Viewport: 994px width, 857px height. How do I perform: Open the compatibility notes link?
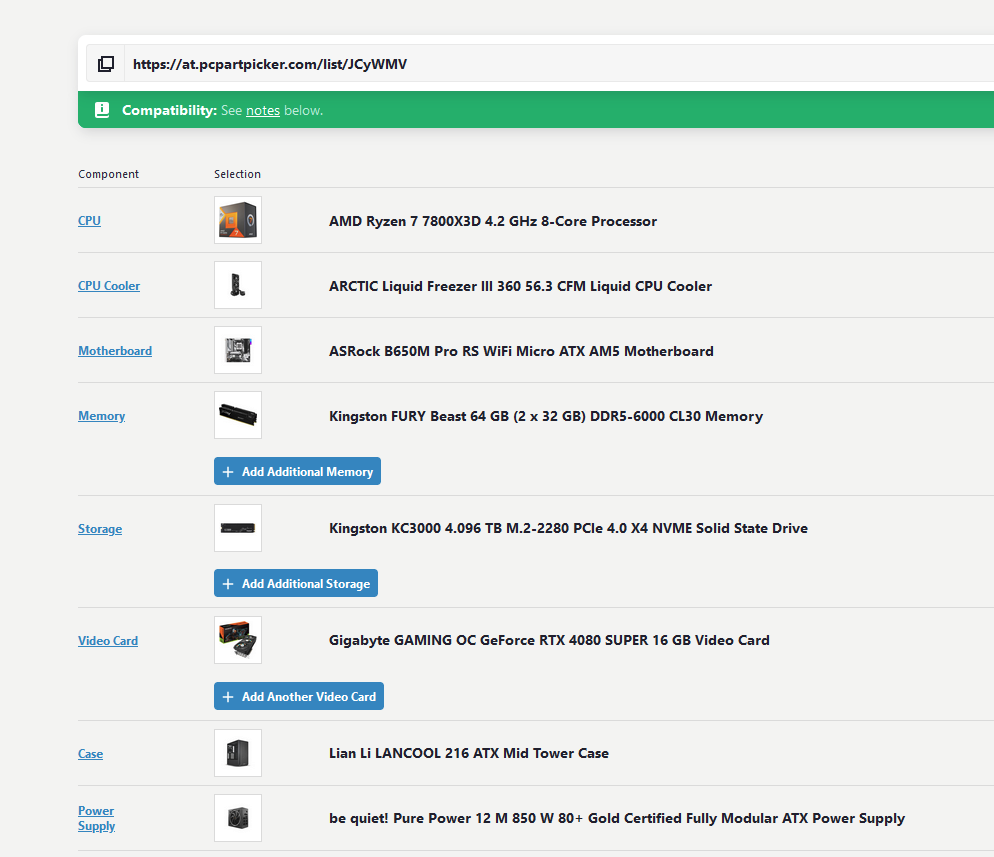(x=262, y=110)
